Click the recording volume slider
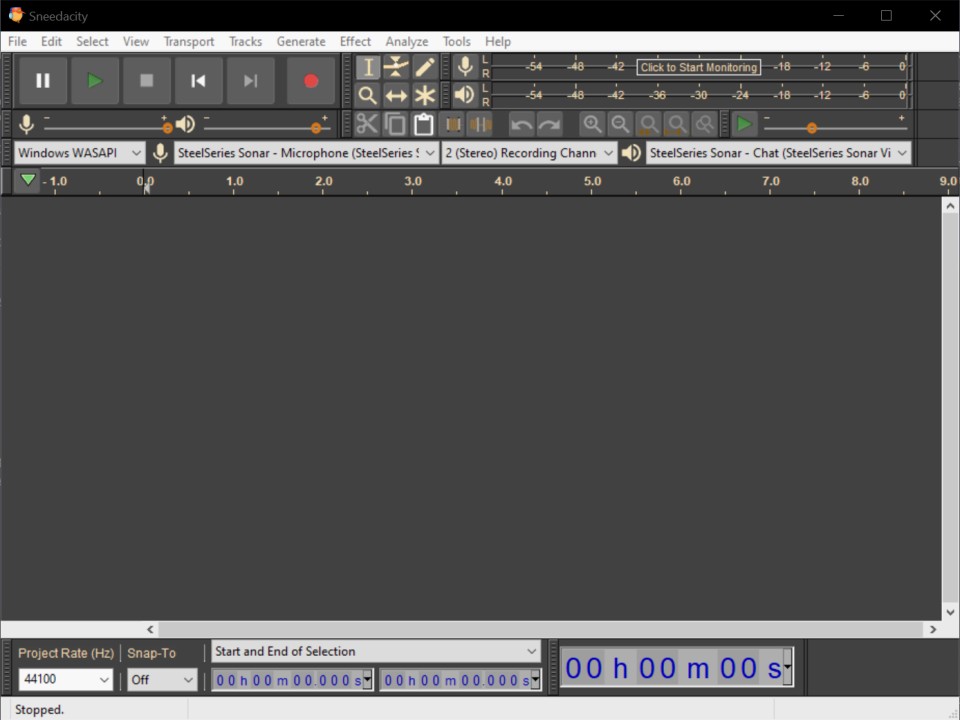960x720 pixels. pos(105,127)
